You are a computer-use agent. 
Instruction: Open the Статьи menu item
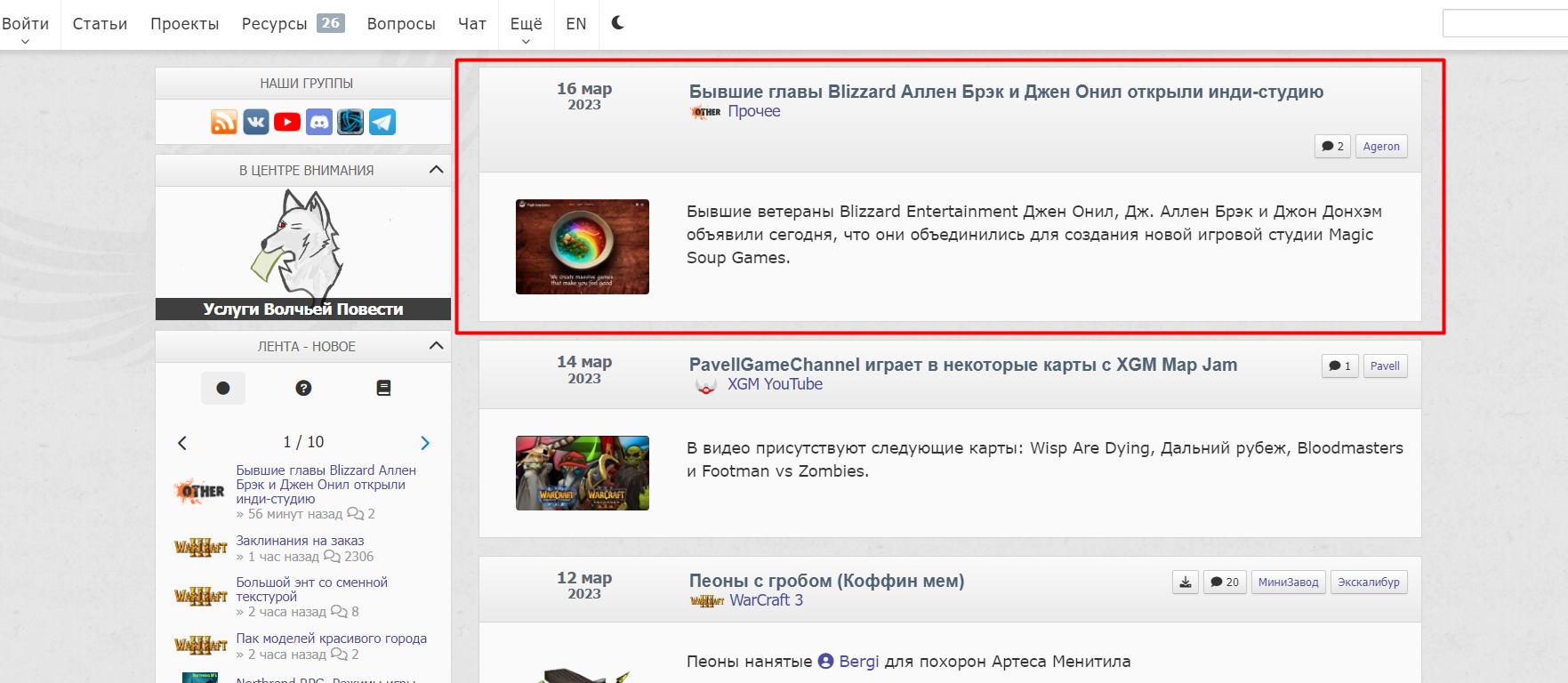pos(100,24)
